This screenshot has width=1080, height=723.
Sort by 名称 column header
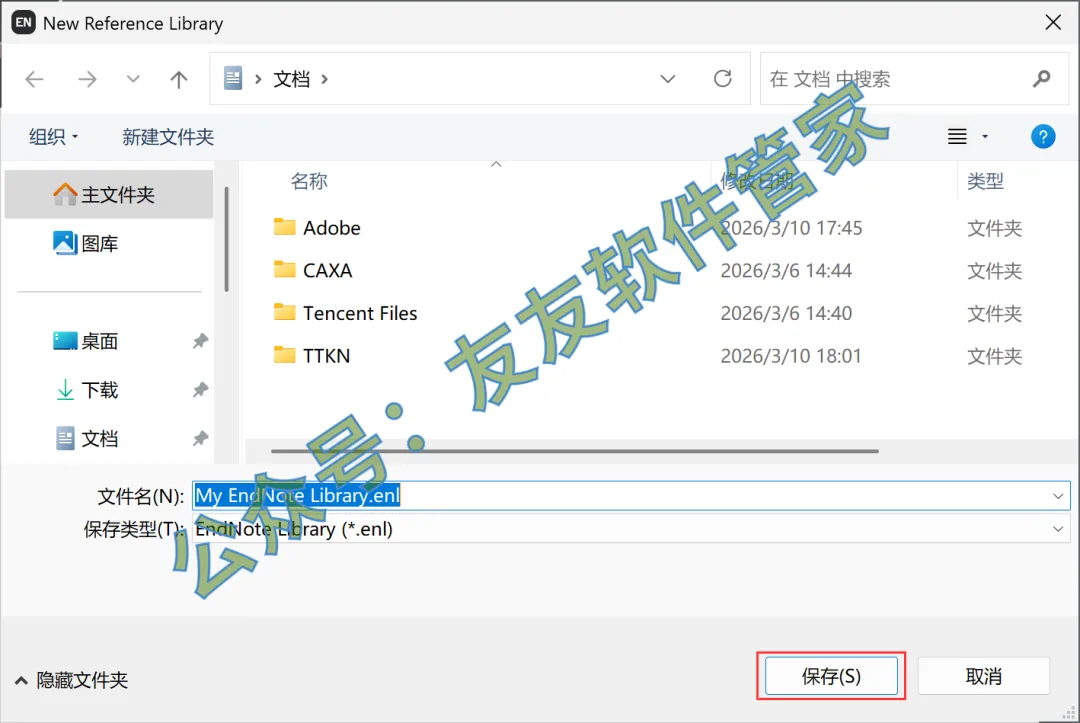click(309, 181)
